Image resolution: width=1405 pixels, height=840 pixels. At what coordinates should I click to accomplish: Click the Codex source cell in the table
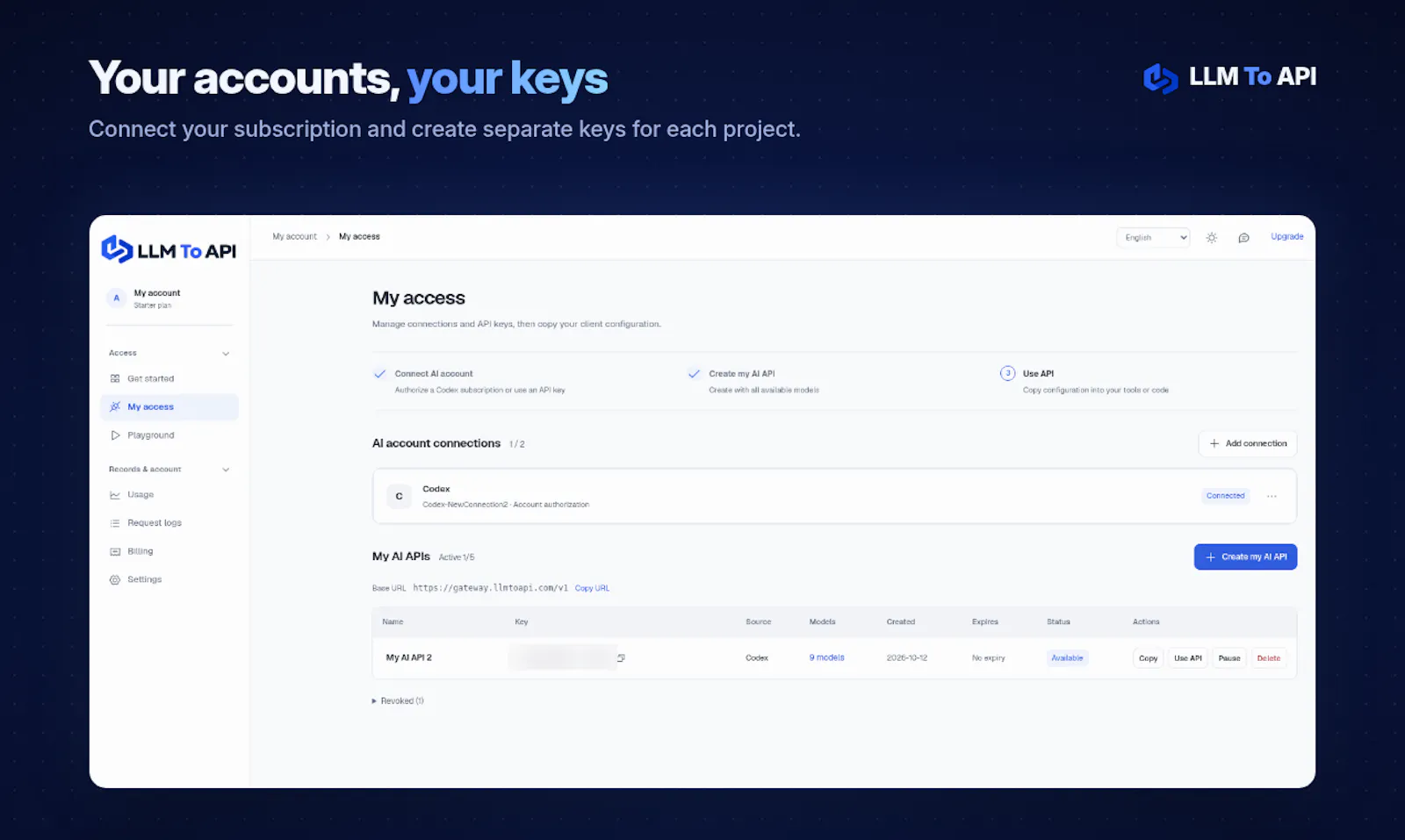click(757, 657)
